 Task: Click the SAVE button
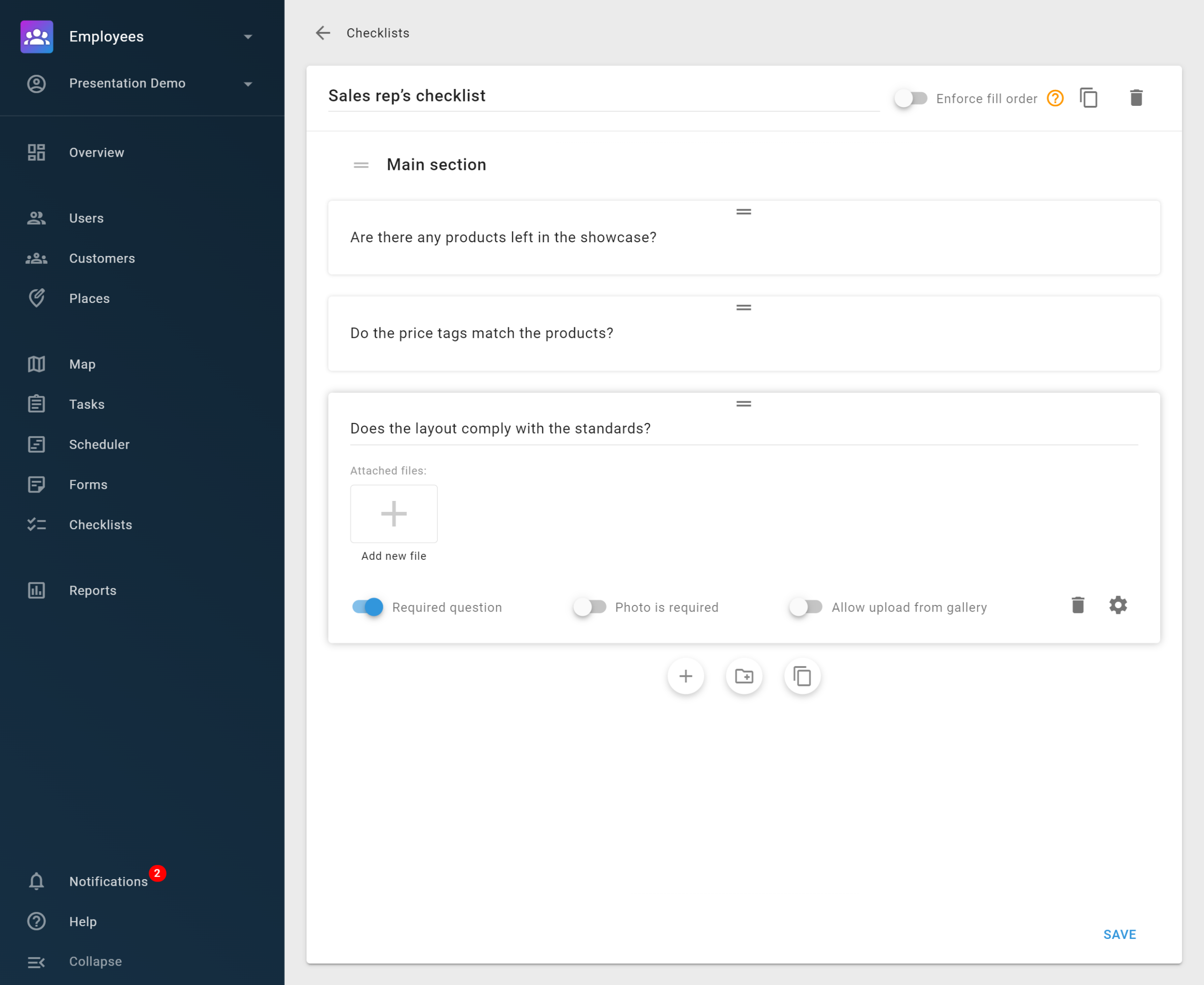click(1120, 934)
